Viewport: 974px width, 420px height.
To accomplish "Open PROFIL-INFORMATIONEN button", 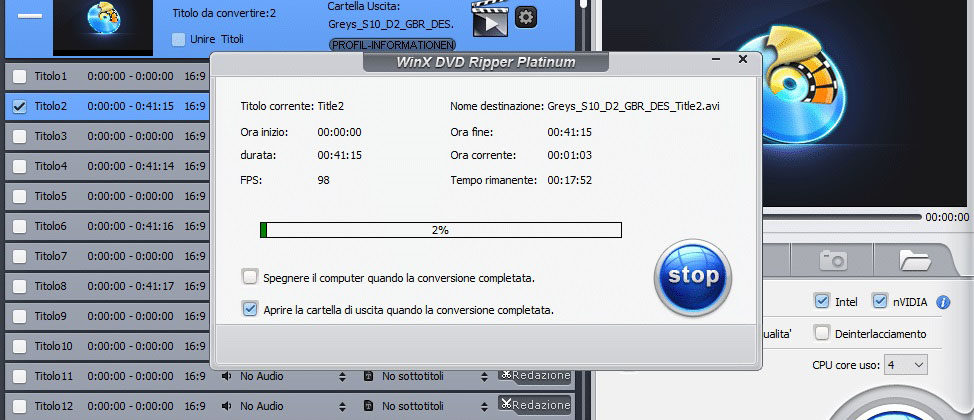I will click(392, 45).
